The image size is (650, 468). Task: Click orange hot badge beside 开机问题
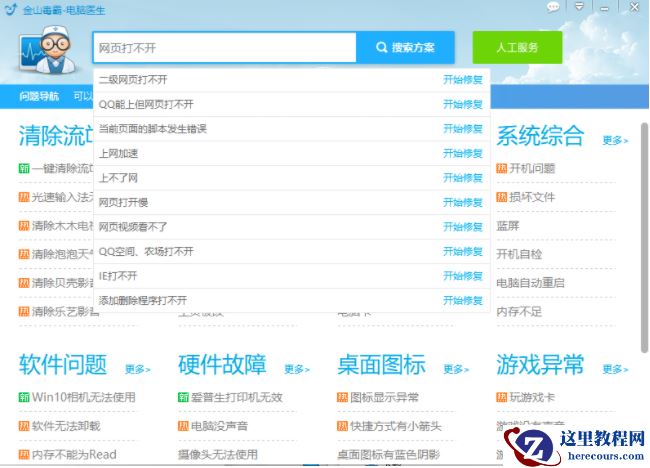pos(502,168)
